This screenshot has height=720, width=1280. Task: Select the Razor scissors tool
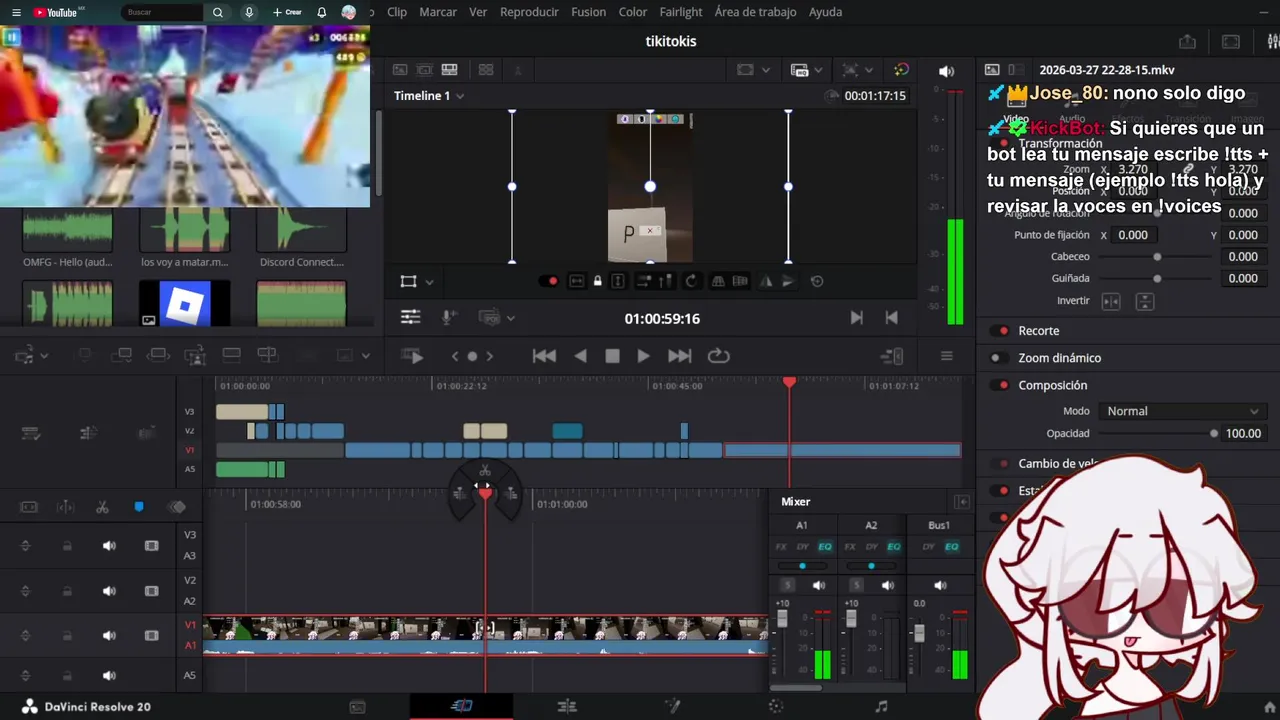point(102,507)
